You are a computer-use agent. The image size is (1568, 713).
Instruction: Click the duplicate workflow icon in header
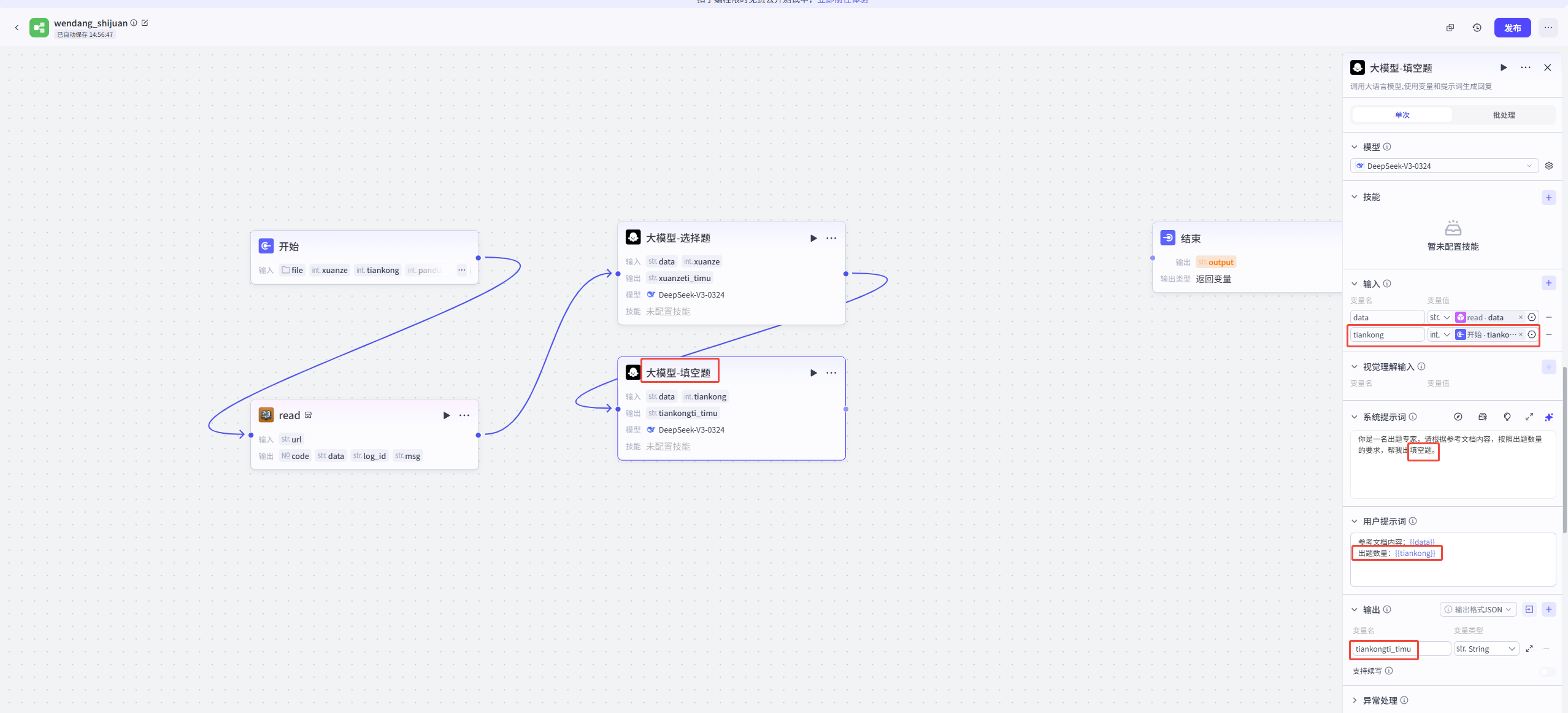(1450, 28)
